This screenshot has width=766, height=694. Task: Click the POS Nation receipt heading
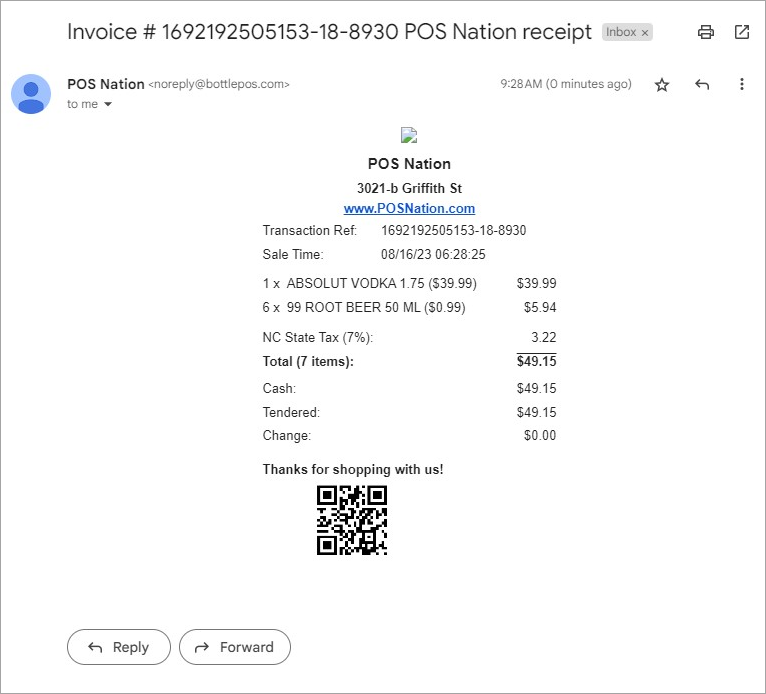click(409, 164)
